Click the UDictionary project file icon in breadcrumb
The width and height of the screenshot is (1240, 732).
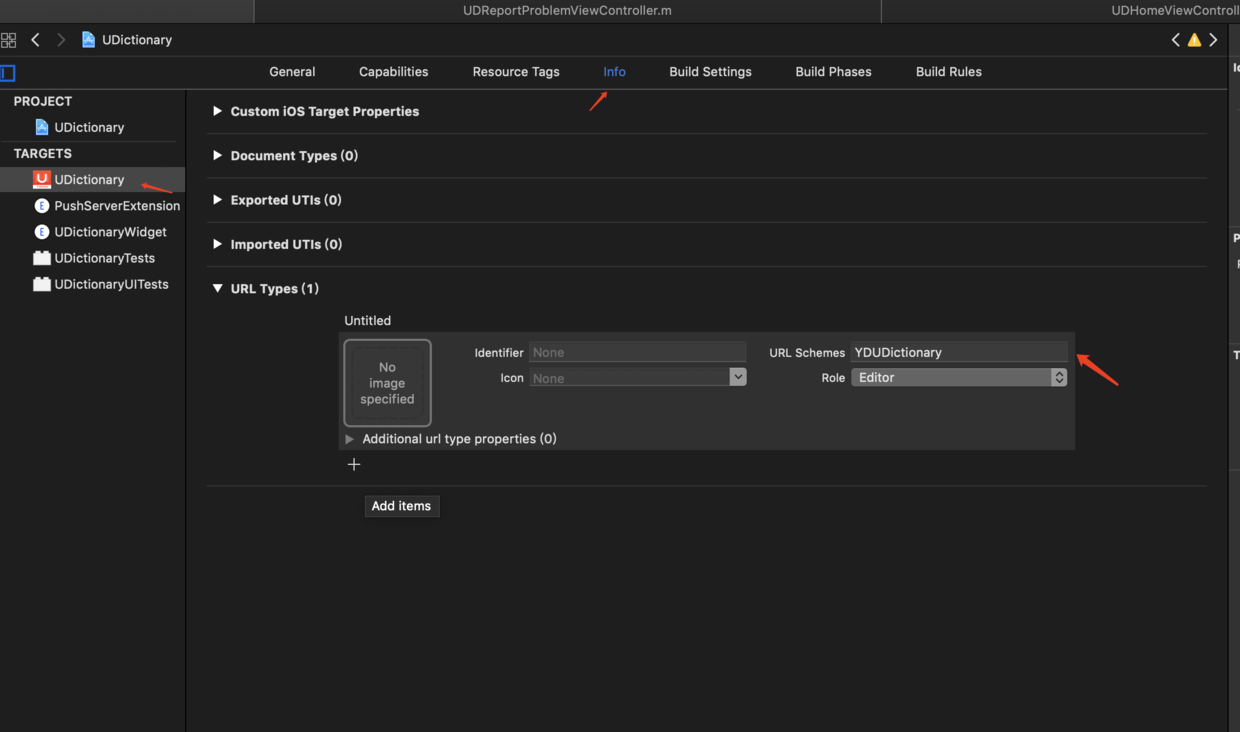pos(88,40)
